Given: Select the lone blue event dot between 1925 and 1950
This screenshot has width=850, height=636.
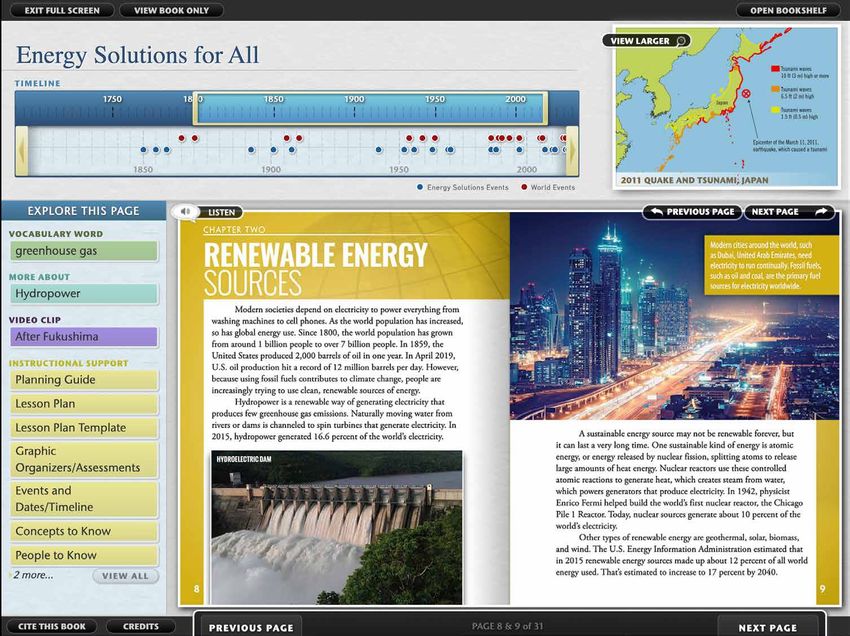Looking at the screenshot, I should pos(379,150).
